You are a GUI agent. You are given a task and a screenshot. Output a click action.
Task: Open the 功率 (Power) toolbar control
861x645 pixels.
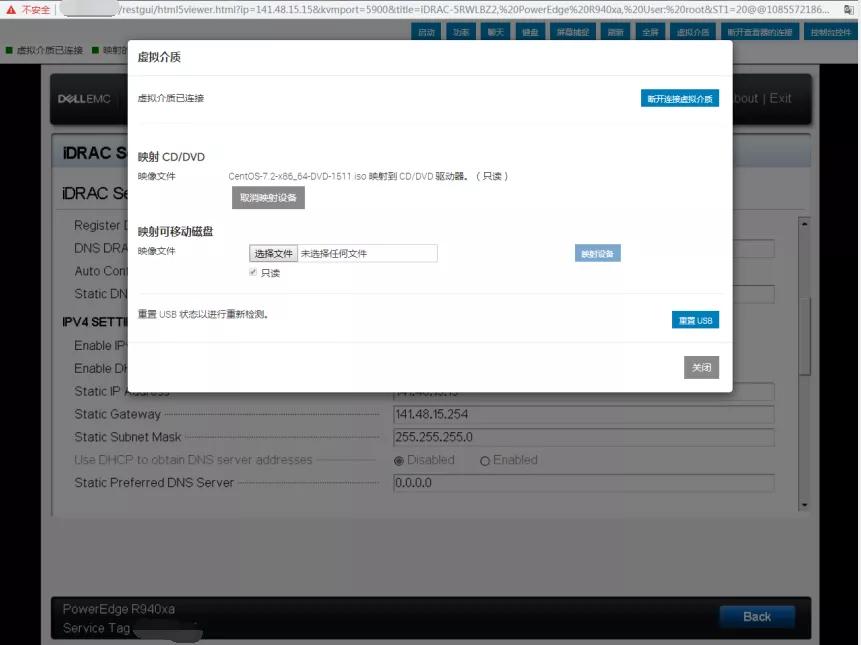click(x=462, y=31)
